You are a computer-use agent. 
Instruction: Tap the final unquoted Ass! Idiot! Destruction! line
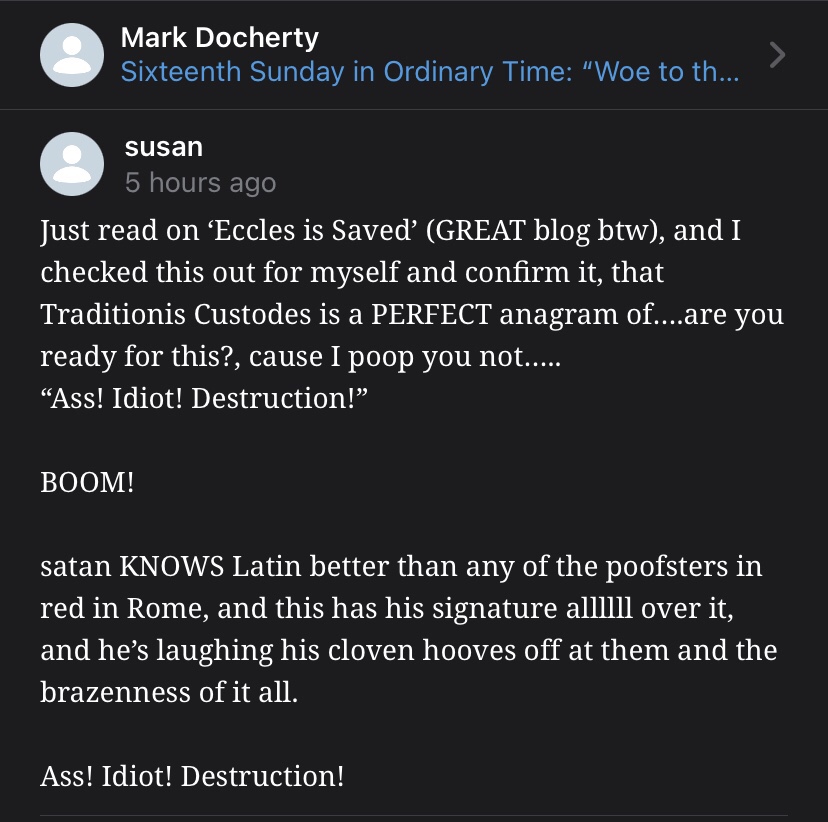click(192, 776)
